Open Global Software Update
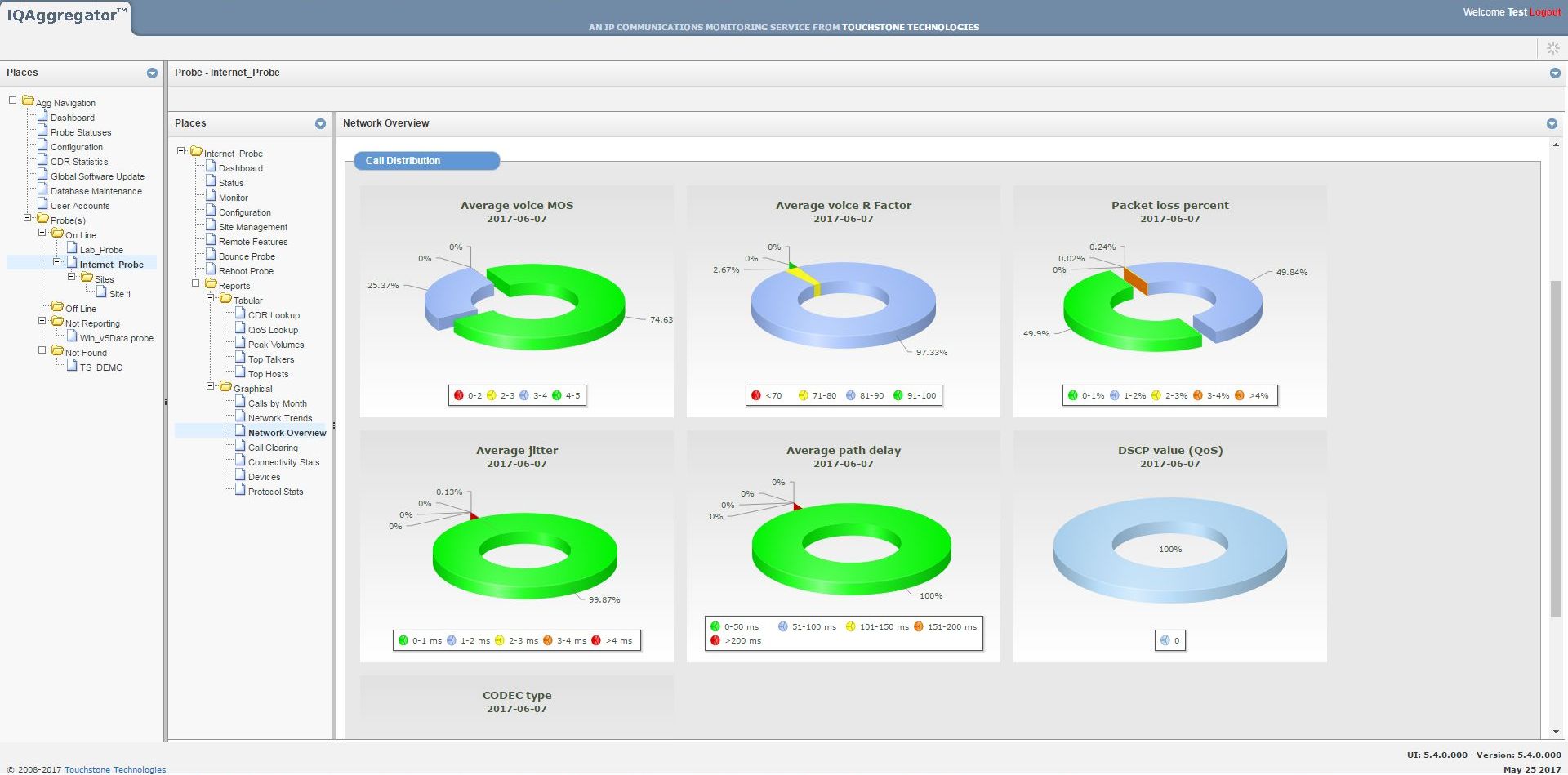Viewport: 1568px width, 775px height. (x=97, y=176)
